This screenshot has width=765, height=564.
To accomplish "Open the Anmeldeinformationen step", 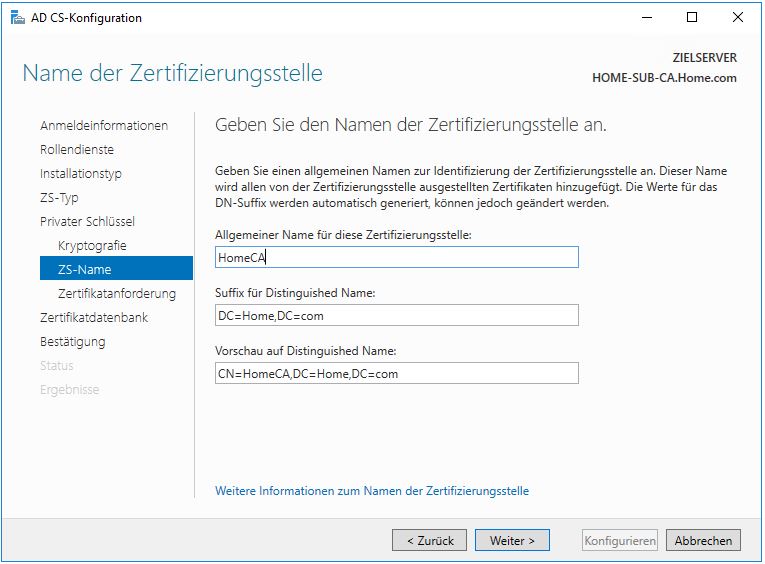I will click(x=104, y=126).
